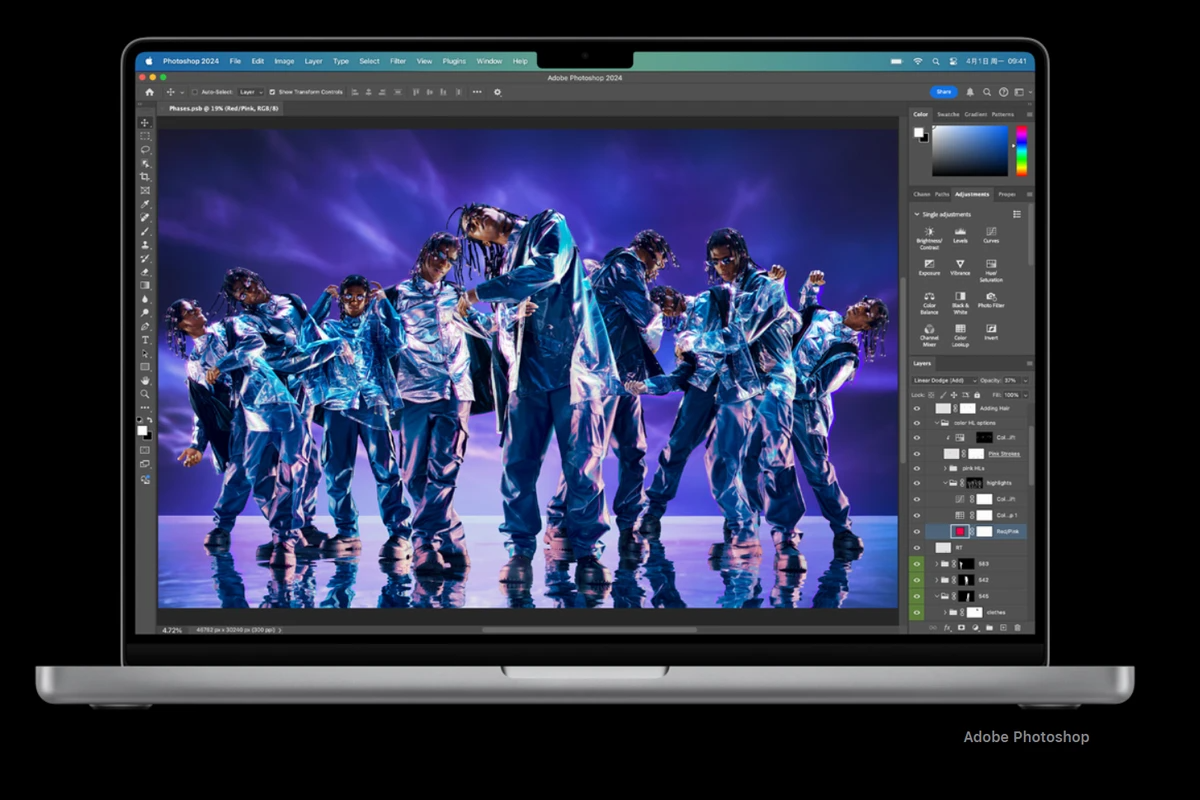Add an Invert adjustment
This screenshot has height=800, width=1200.
coord(991,332)
